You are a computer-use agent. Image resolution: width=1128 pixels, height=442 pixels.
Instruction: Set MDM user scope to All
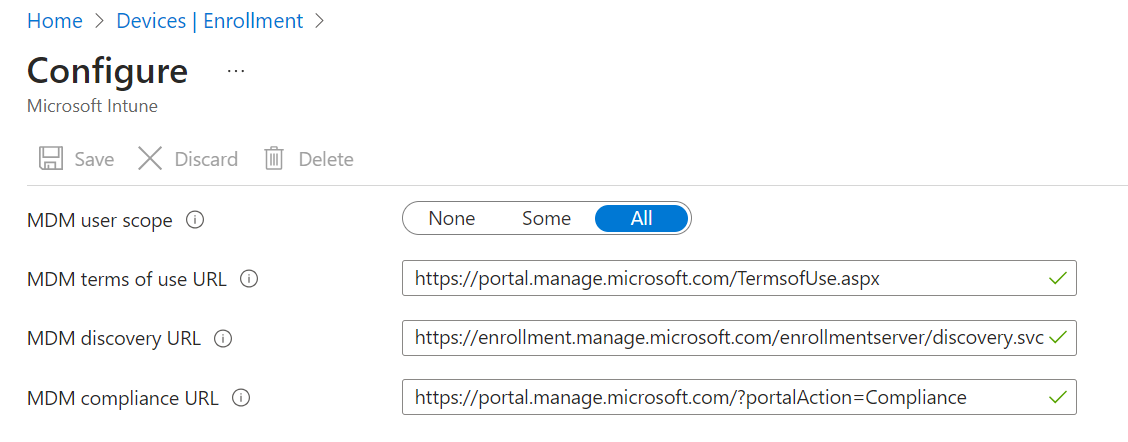641,219
